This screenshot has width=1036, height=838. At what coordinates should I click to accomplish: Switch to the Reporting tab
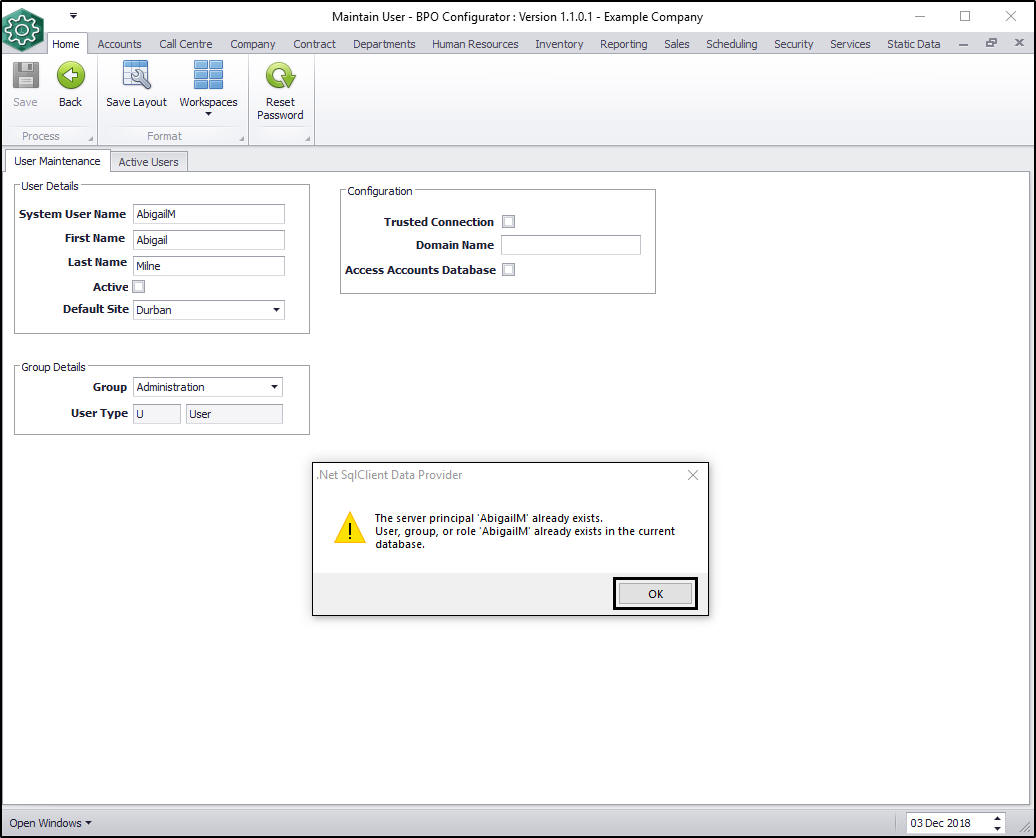point(624,44)
